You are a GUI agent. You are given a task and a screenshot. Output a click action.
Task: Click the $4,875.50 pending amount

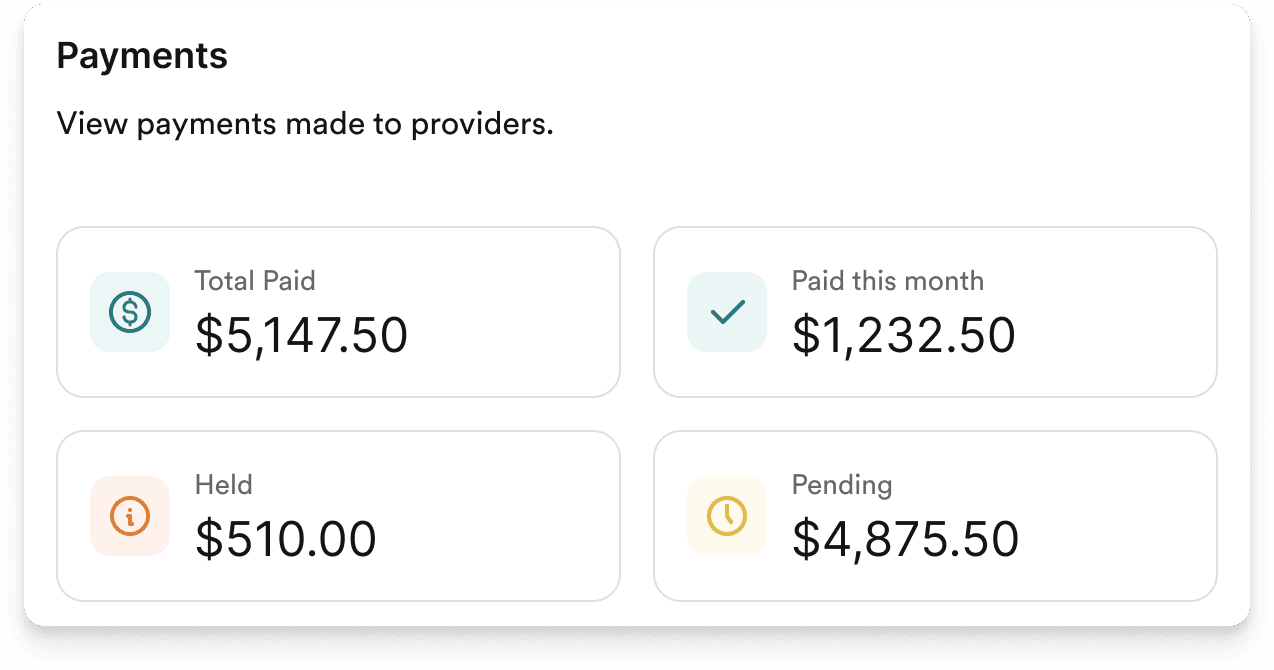pyautogui.click(x=906, y=539)
